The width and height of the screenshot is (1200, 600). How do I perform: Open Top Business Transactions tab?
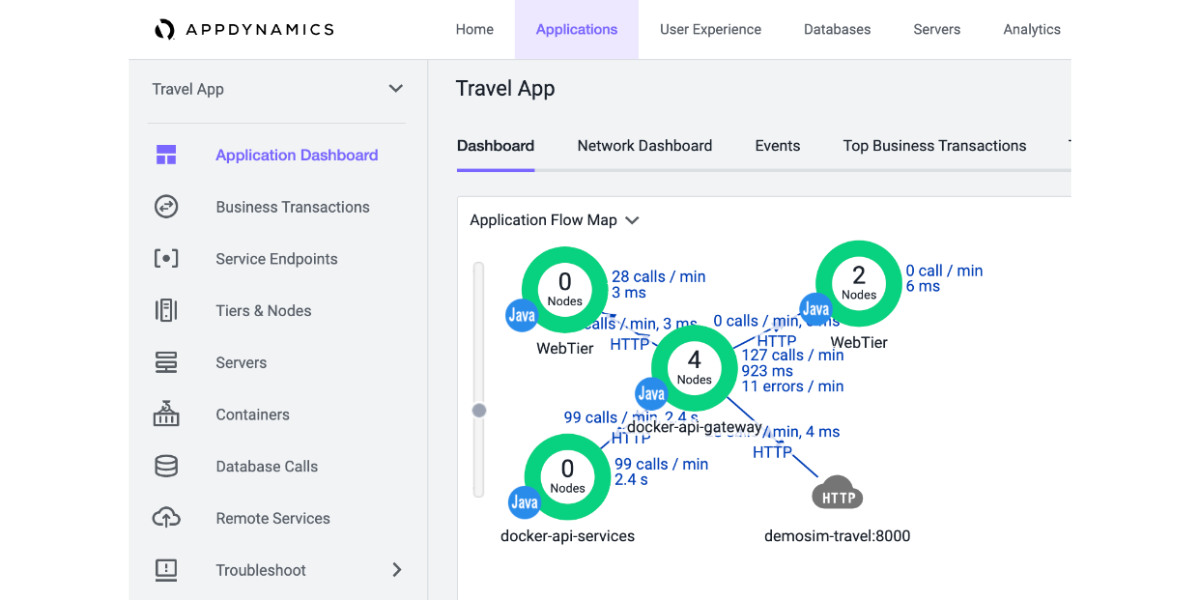(x=935, y=146)
